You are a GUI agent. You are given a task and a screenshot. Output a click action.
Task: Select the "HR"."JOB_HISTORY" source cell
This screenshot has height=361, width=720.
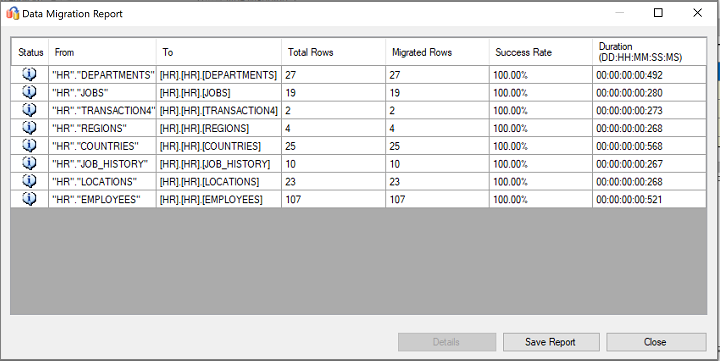point(102,164)
